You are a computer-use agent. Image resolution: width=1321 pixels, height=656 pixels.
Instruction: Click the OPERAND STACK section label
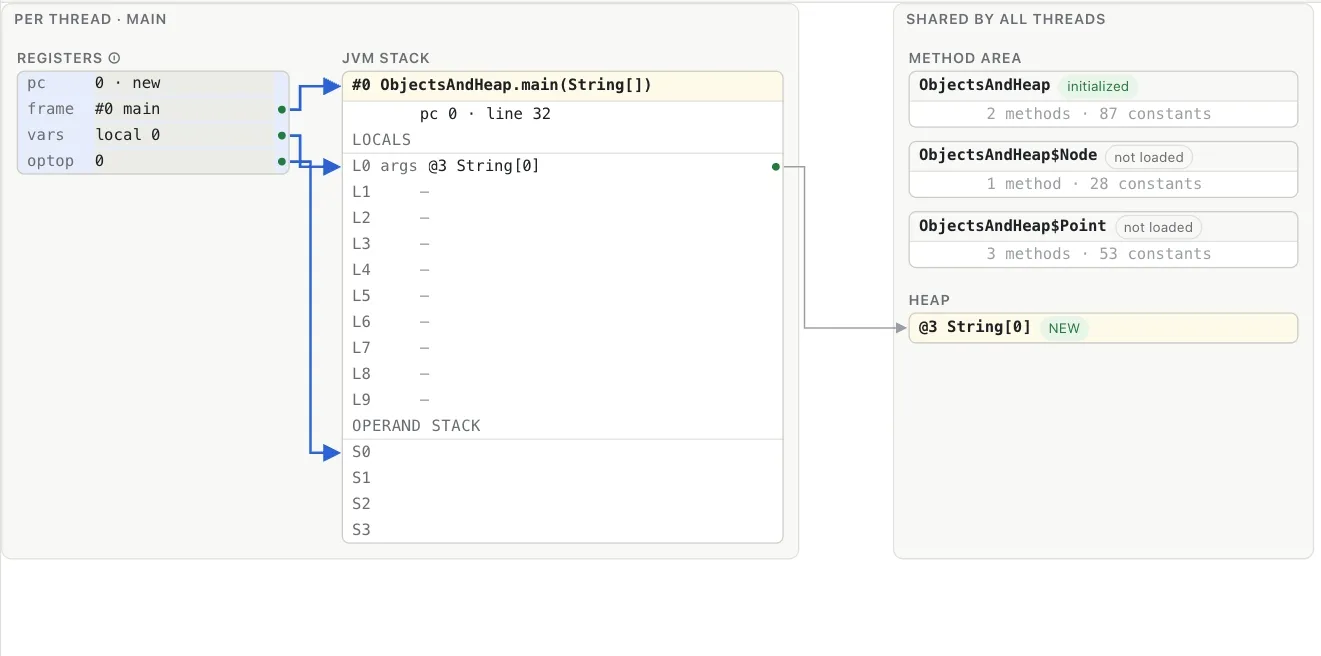pyautogui.click(x=416, y=426)
